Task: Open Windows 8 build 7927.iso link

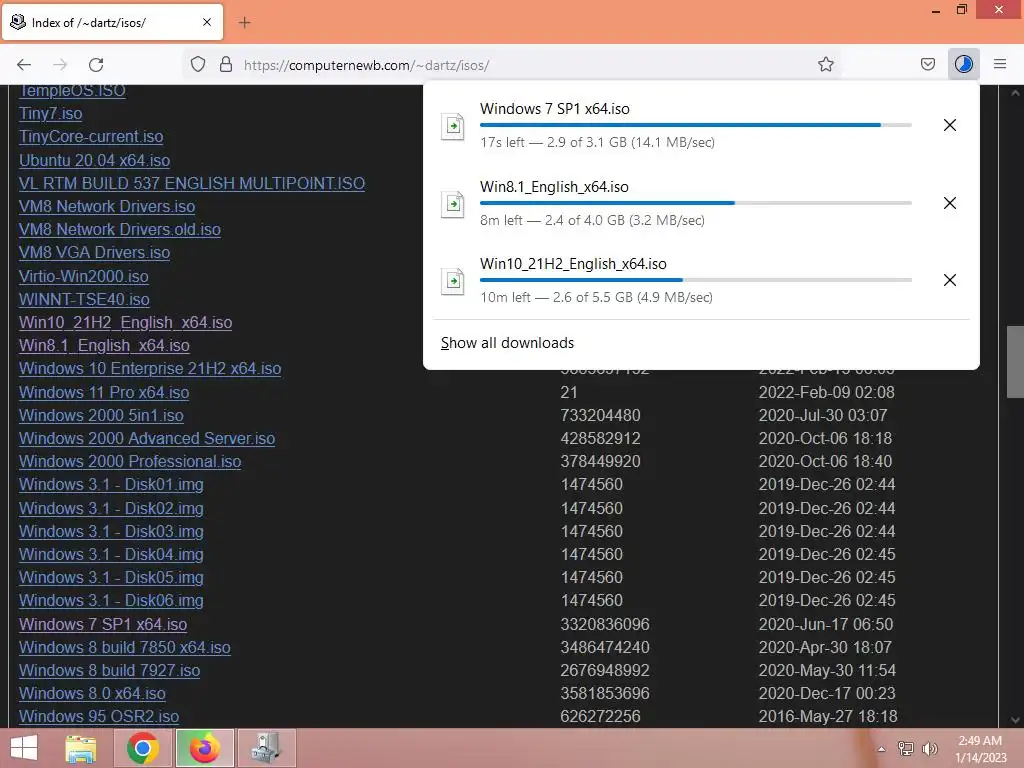Action: coord(109,671)
